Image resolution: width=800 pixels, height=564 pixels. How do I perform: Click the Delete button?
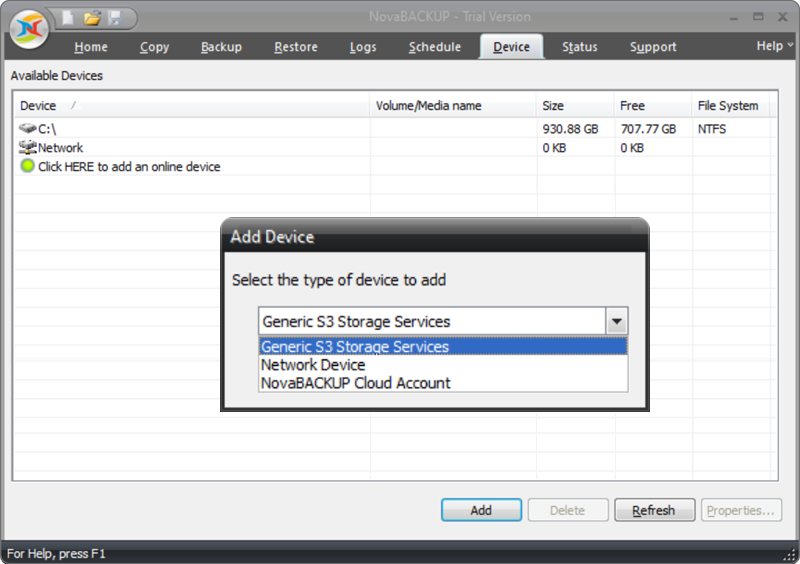coord(567,510)
